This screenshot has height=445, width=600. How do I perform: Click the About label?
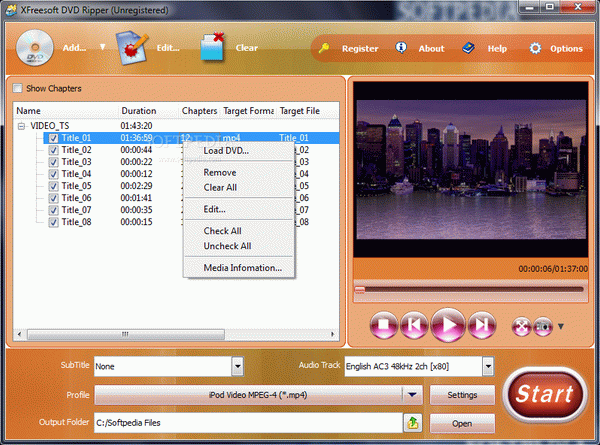431,49
